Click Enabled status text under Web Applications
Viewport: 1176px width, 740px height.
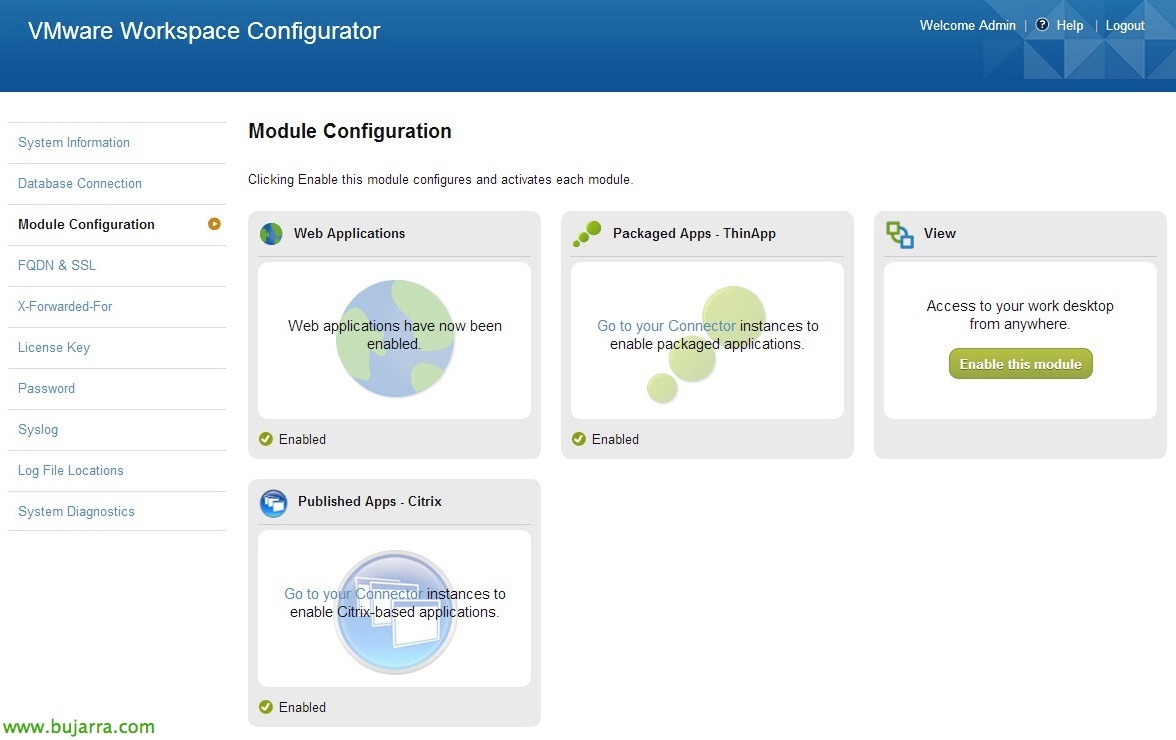tap(302, 439)
